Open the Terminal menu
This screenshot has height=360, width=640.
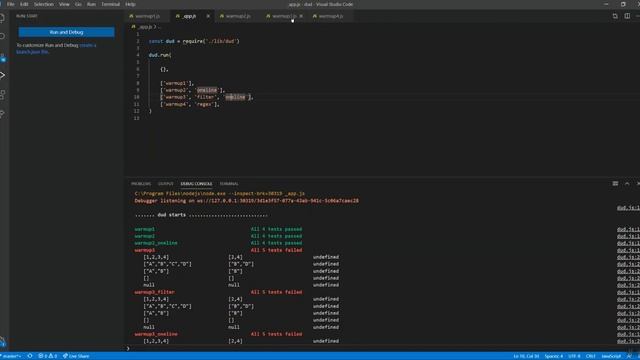[x=110, y=4]
